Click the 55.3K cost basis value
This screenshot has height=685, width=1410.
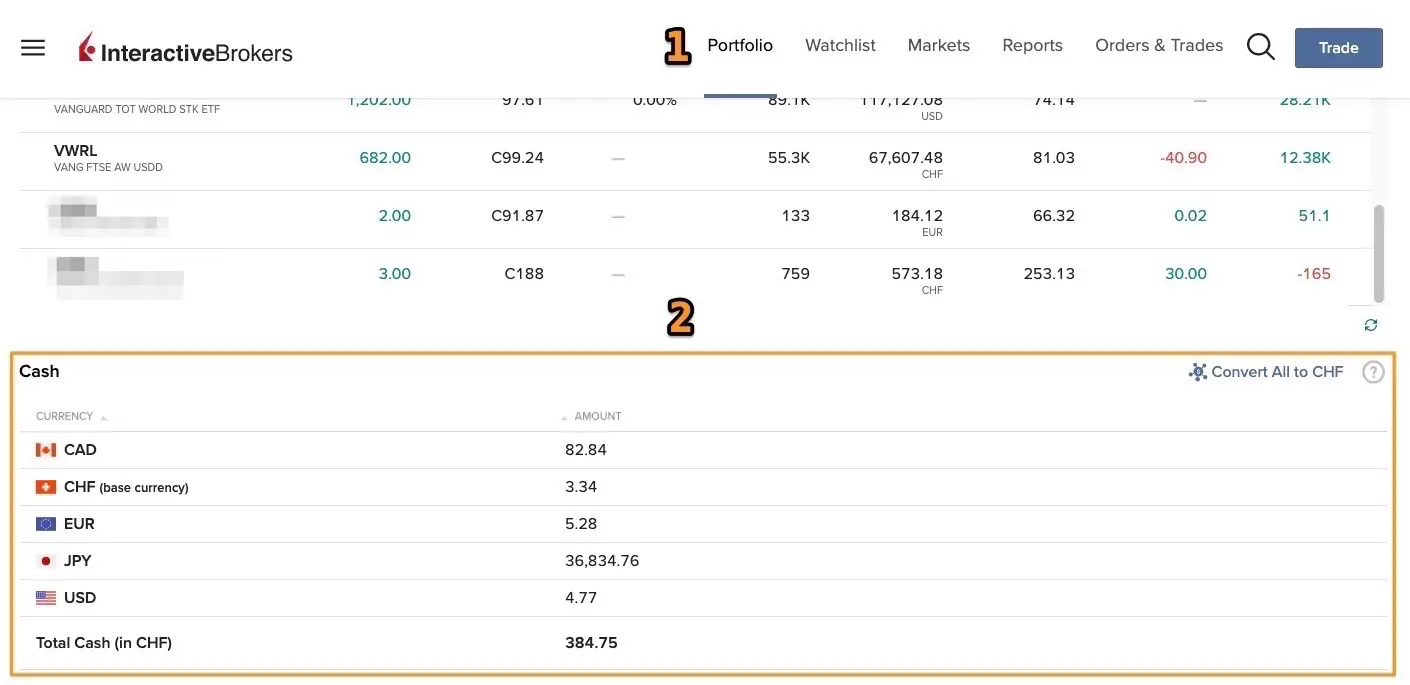coord(788,158)
